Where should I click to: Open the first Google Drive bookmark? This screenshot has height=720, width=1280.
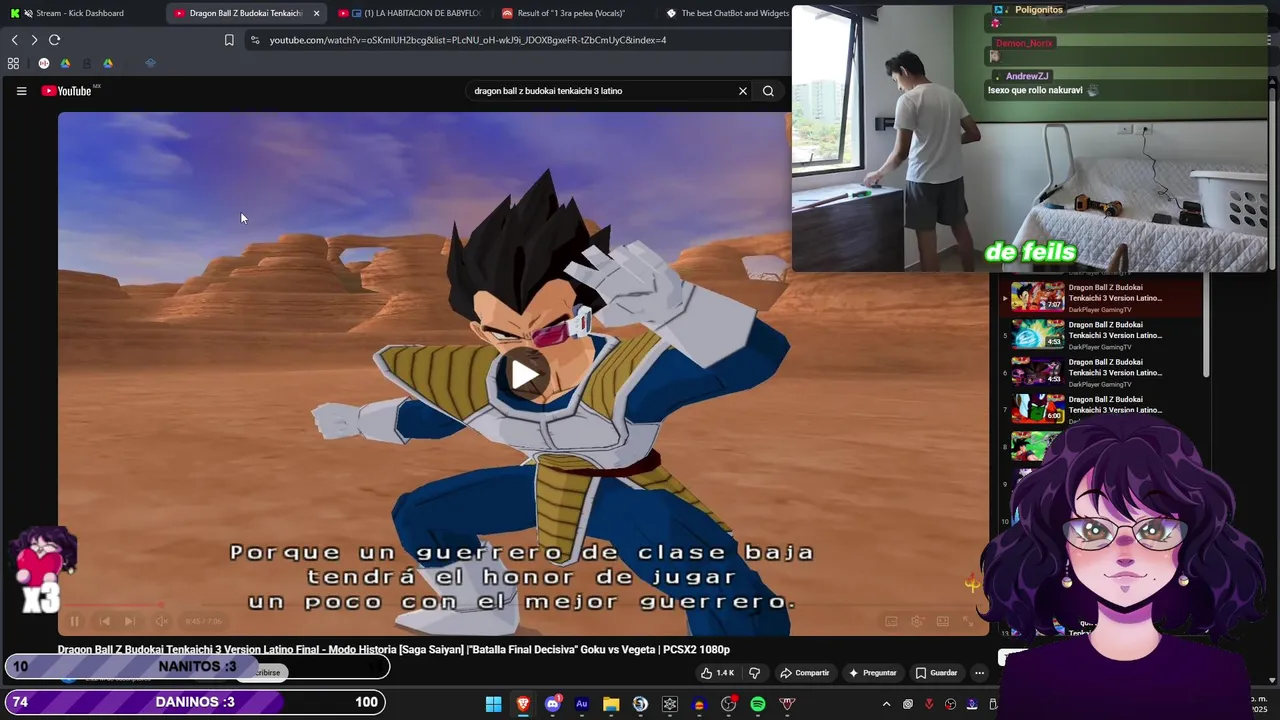coord(65,63)
